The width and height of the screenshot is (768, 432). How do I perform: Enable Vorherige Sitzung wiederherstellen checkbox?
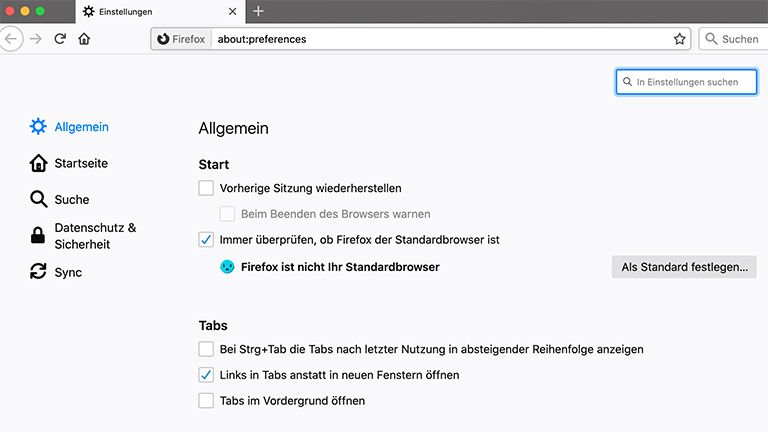click(206, 188)
